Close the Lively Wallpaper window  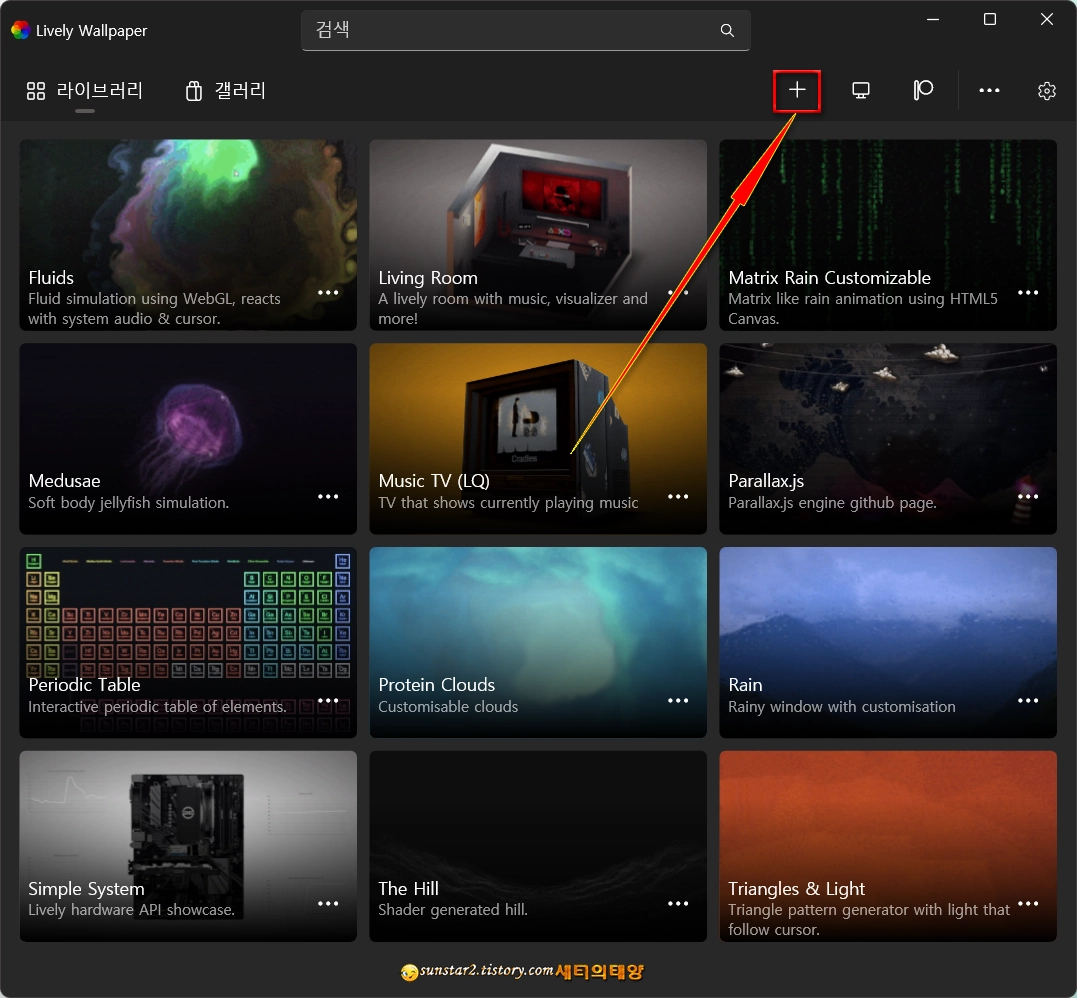(x=1047, y=19)
